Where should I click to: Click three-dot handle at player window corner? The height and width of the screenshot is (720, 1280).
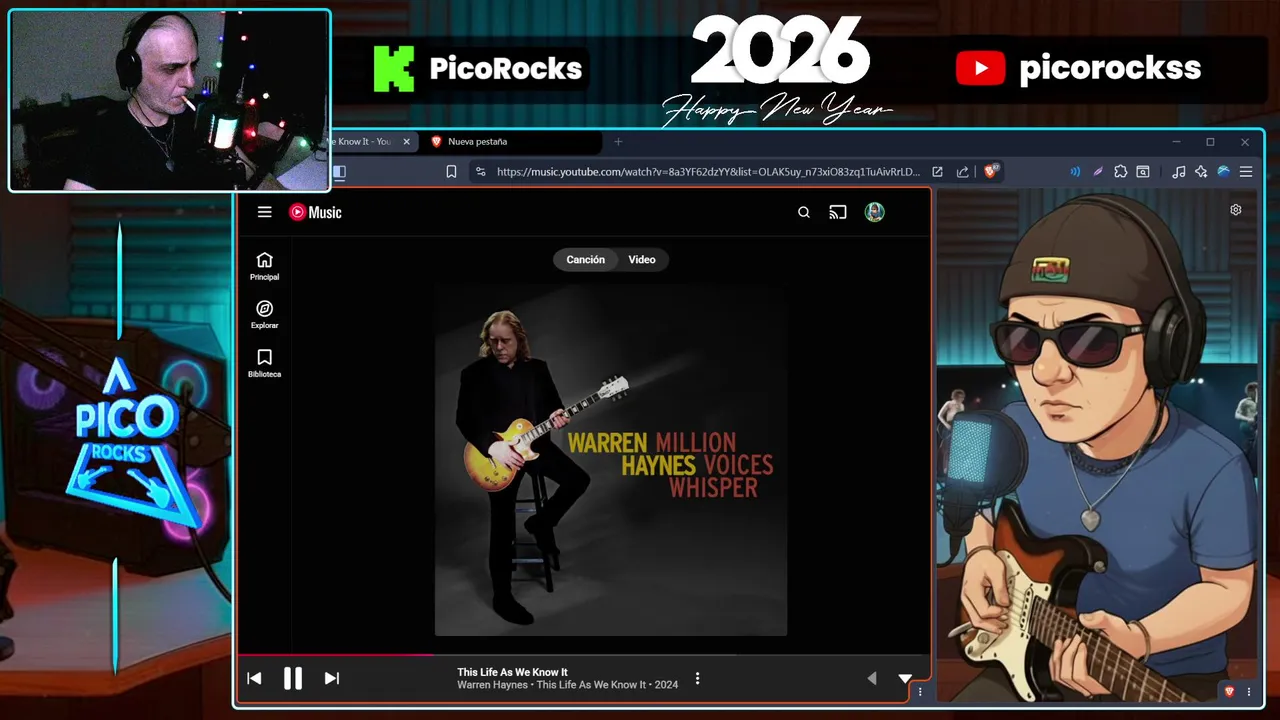[920, 691]
